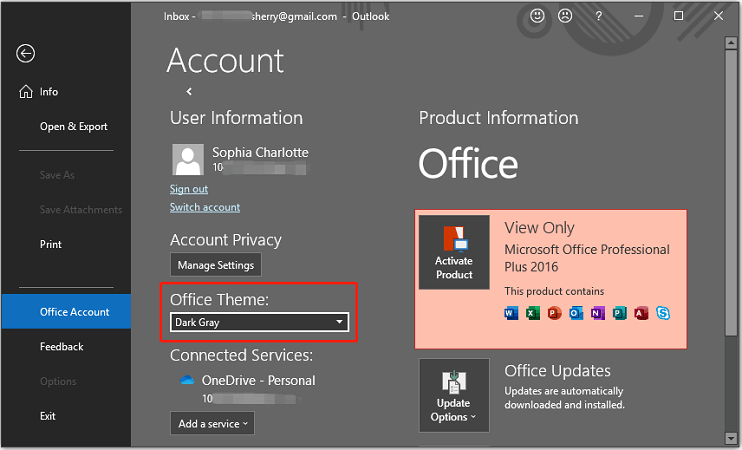Open the Info page
The width and height of the screenshot is (742, 450).
tap(49, 92)
